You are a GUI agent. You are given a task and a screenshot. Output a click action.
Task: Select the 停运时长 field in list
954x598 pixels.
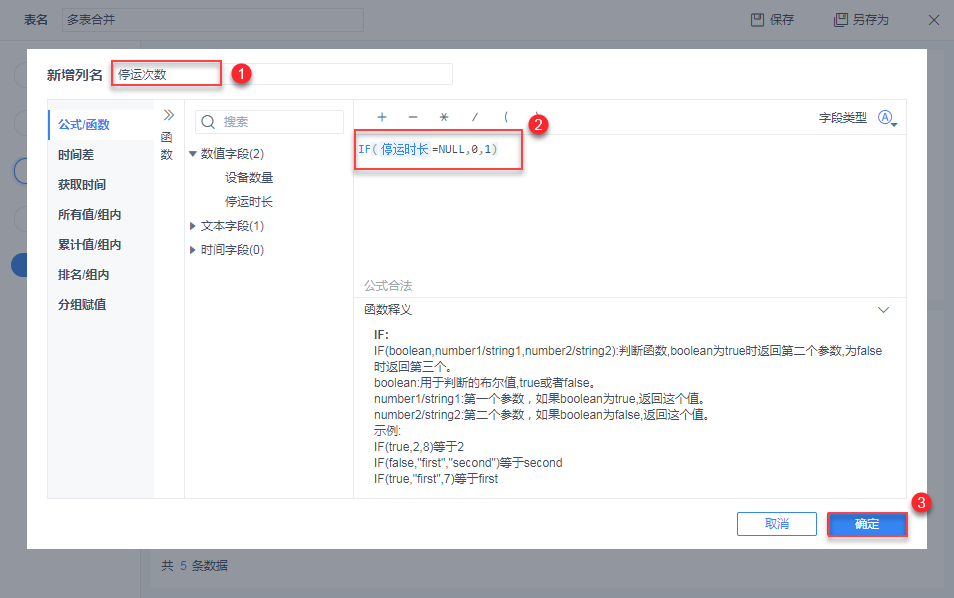coord(249,202)
